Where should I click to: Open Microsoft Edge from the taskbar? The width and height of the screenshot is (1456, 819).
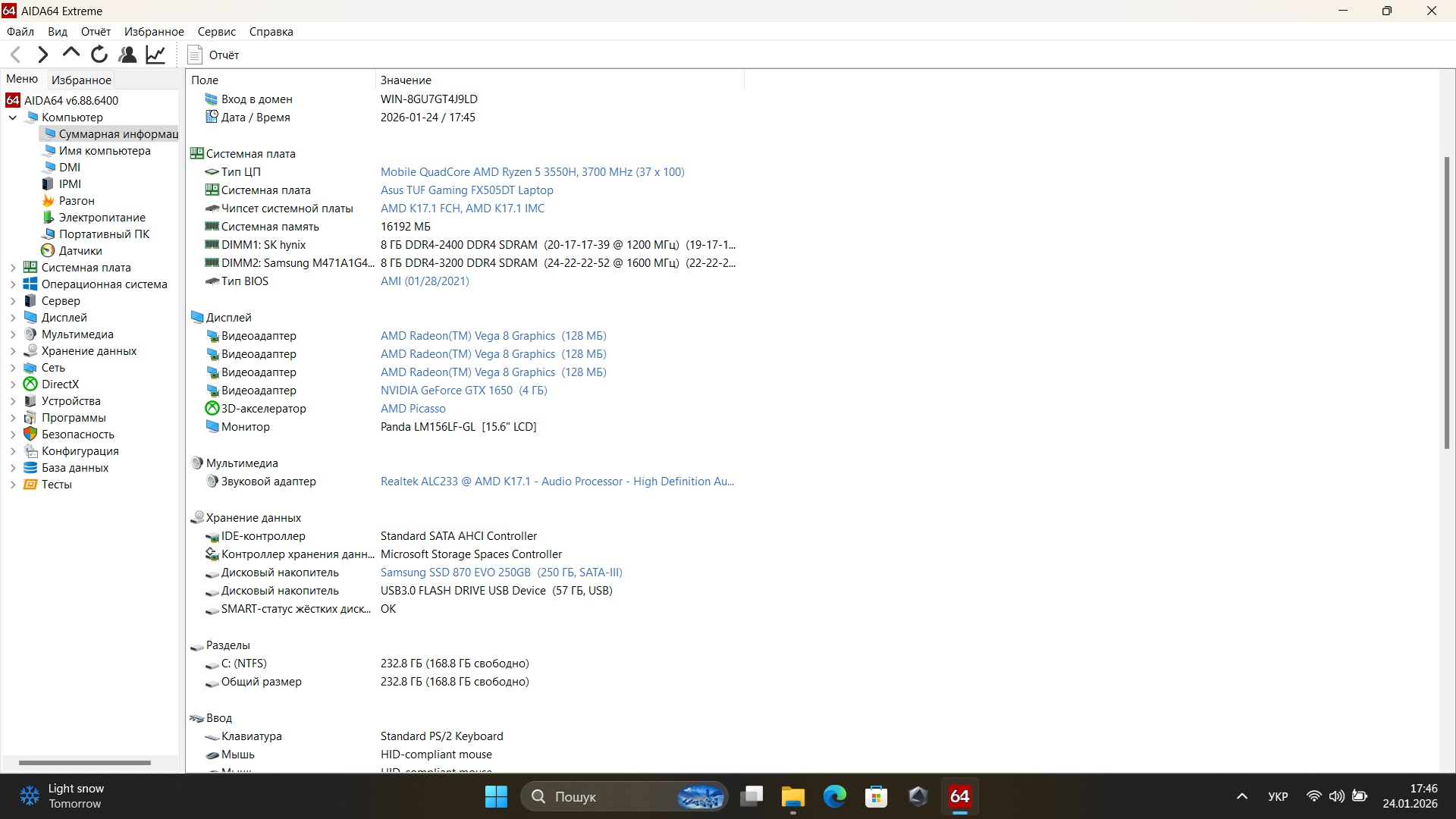coord(834,797)
